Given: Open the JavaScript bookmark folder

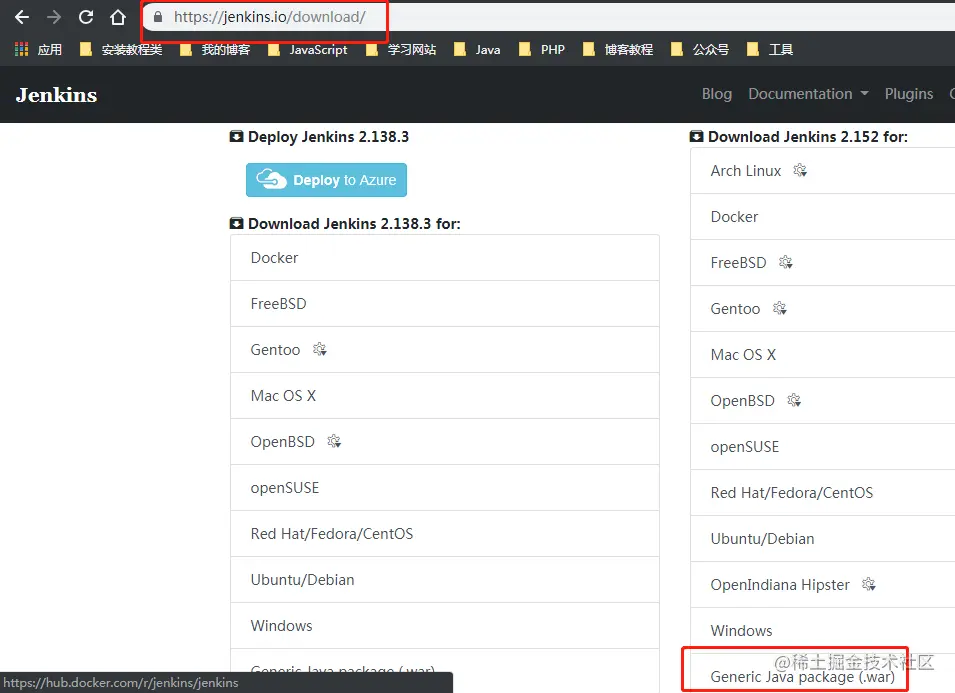Looking at the screenshot, I should pyautogui.click(x=308, y=50).
